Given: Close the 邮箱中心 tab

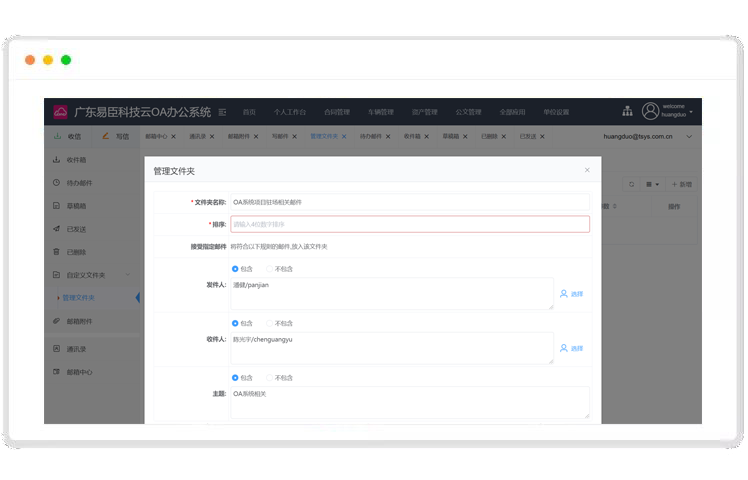Looking at the screenshot, I should [x=174, y=137].
